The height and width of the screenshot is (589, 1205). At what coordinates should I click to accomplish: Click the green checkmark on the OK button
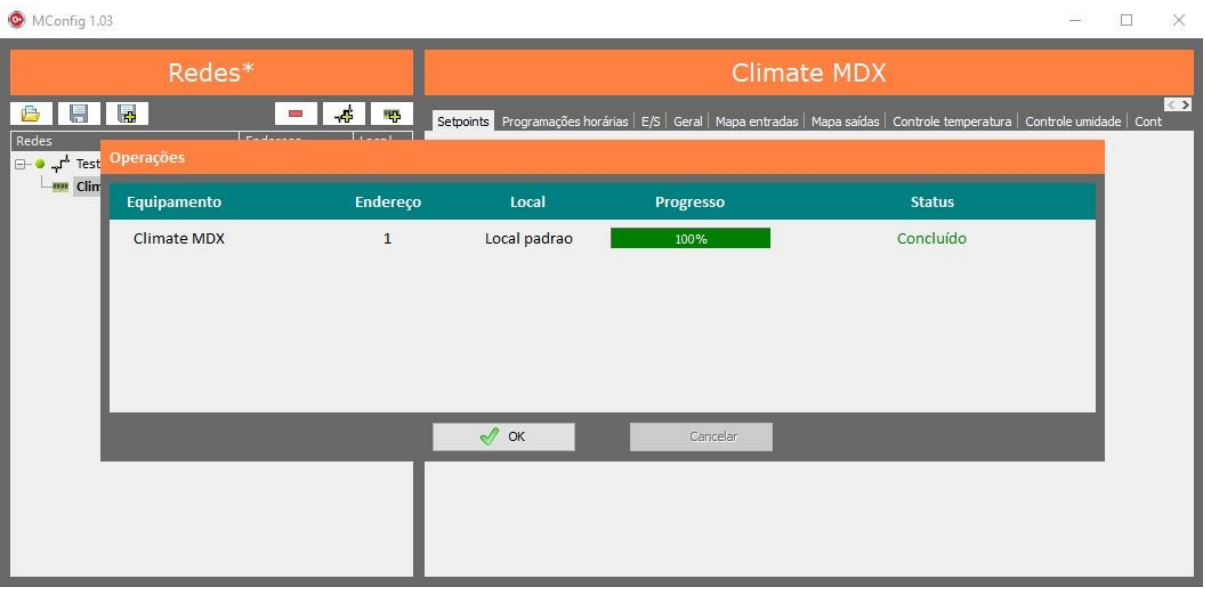click(x=489, y=437)
